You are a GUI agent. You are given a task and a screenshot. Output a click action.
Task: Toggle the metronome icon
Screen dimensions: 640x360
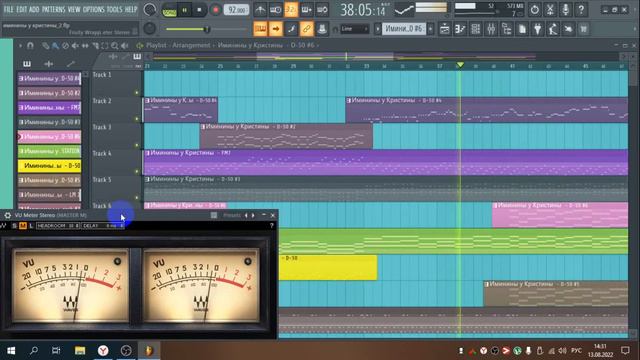260,10
